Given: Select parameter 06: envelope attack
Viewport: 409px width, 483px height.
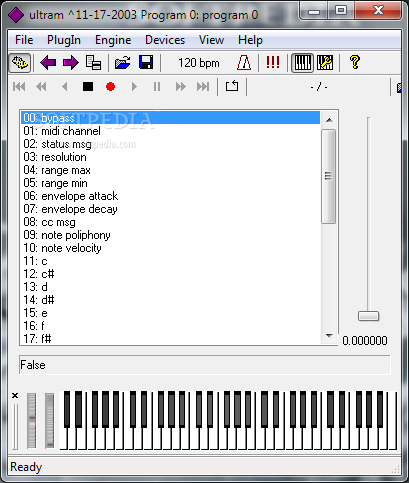Looking at the screenshot, I should [x=170, y=196].
